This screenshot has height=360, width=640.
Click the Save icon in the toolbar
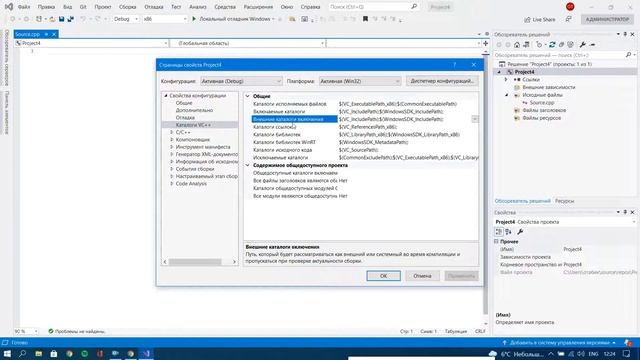(x=62, y=19)
